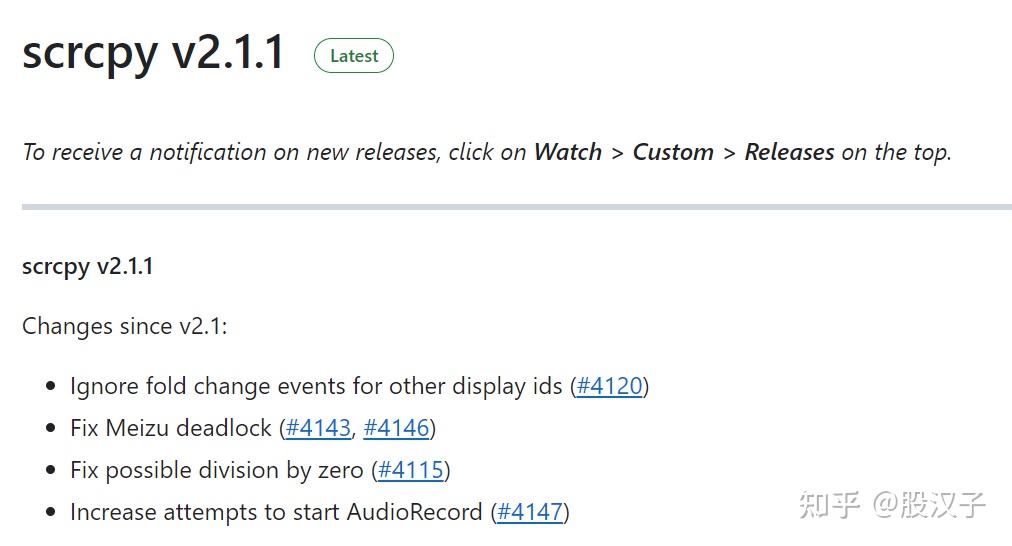Select the small scrcpy v2.1.1 subheading
This screenshot has width=1012, height=546.
tap(88, 267)
